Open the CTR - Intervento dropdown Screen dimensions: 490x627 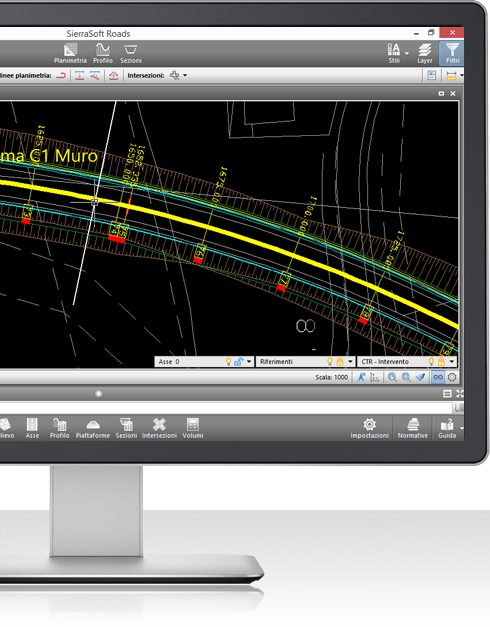(452, 361)
